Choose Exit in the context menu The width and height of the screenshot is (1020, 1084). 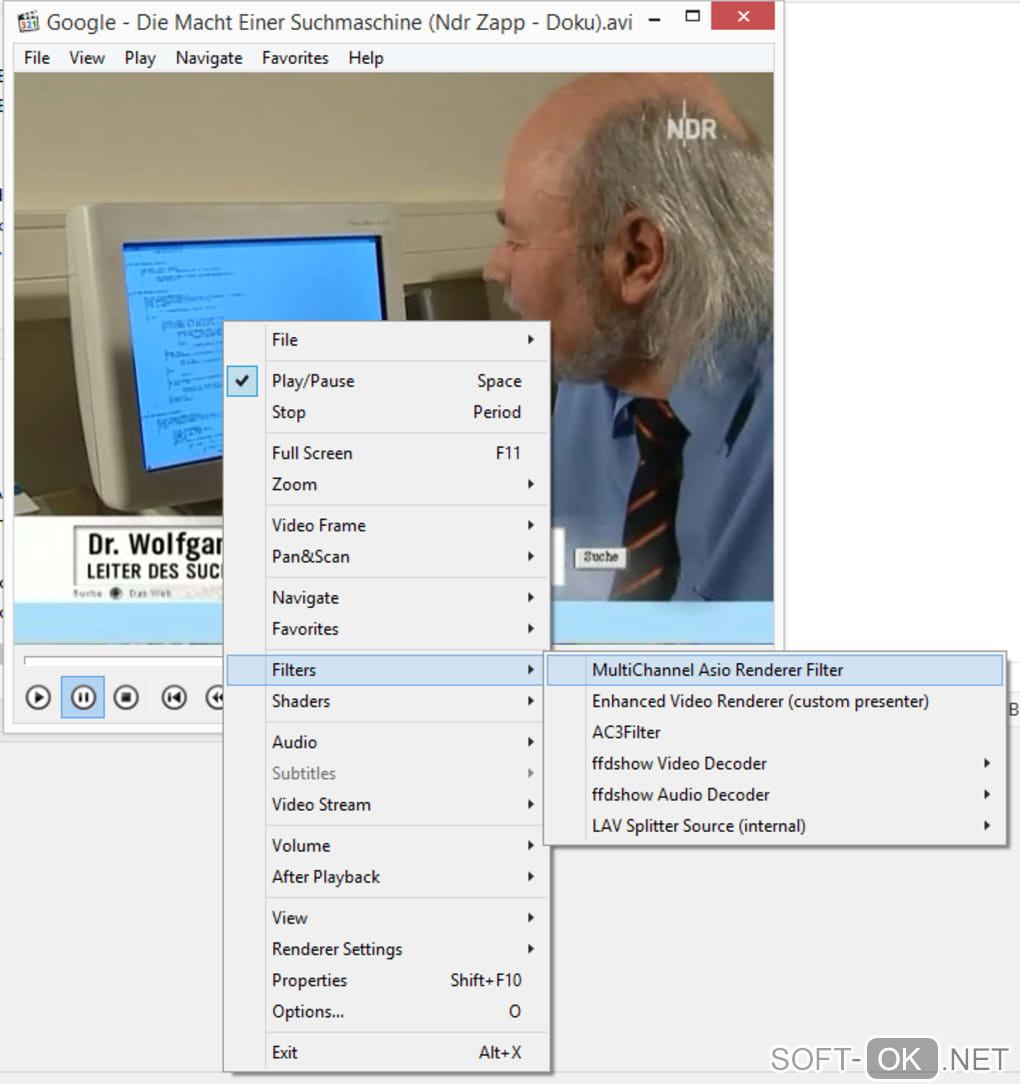[x=387, y=1052]
